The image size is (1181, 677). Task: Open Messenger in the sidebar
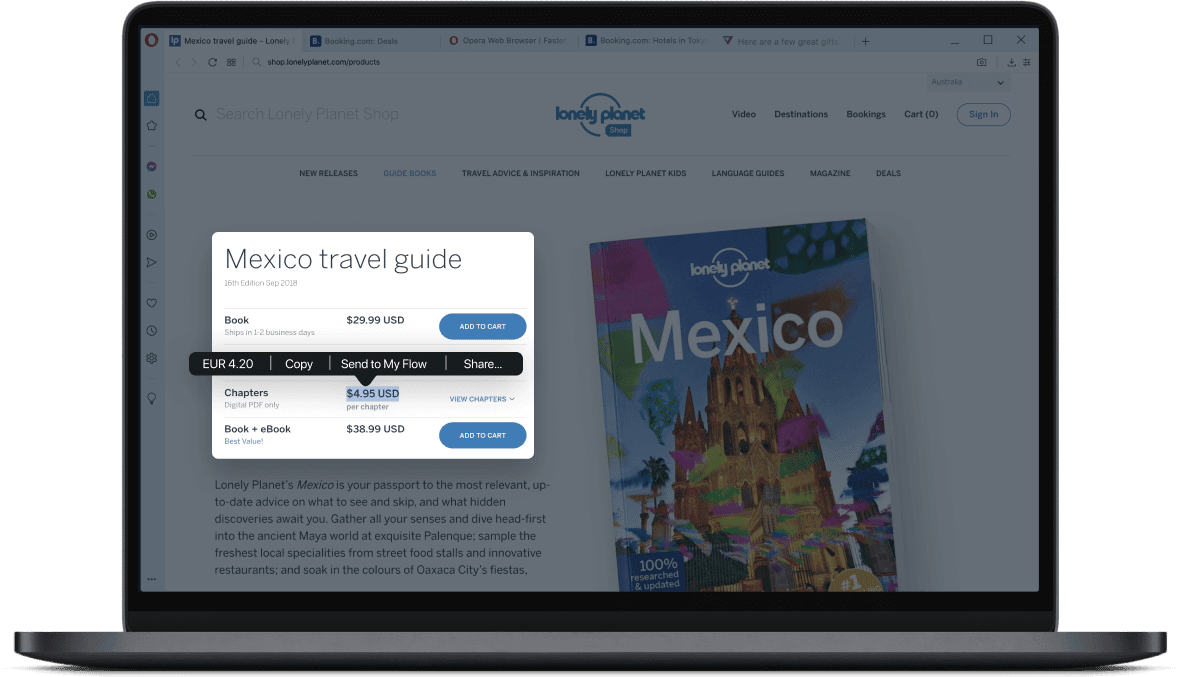pyautogui.click(x=151, y=166)
